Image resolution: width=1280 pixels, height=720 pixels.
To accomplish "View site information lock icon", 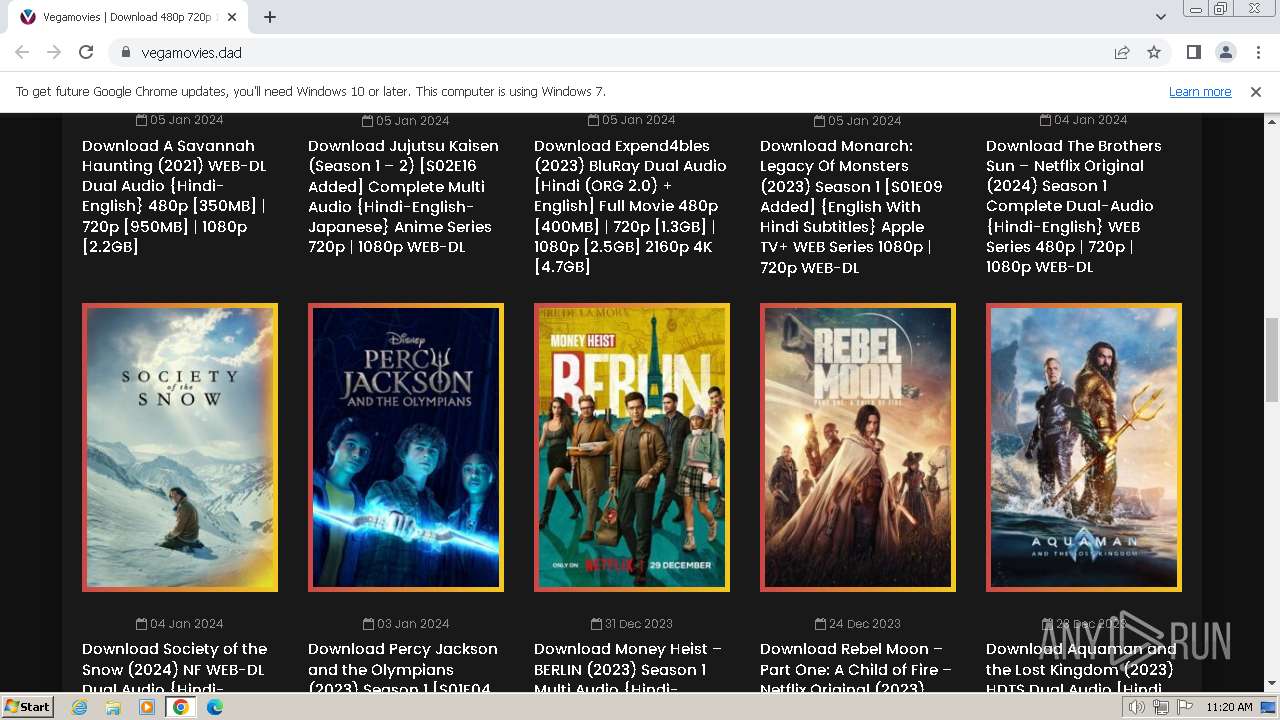I will pyautogui.click(x=125, y=52).
